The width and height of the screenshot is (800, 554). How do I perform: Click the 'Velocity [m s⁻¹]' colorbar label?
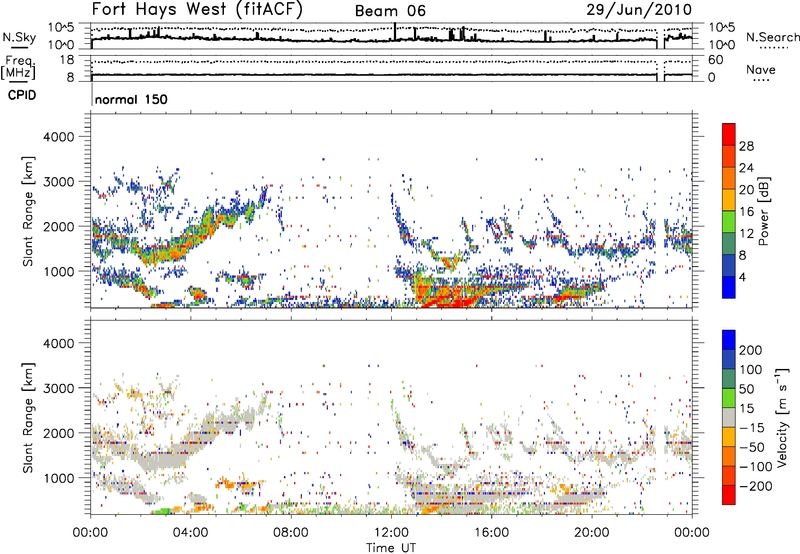781,417
